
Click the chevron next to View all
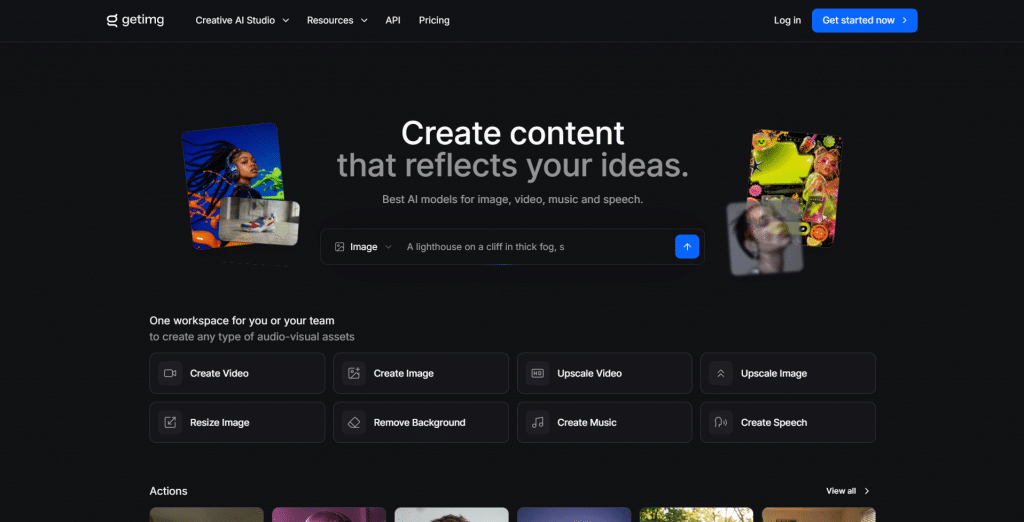(x=867, y=491)
